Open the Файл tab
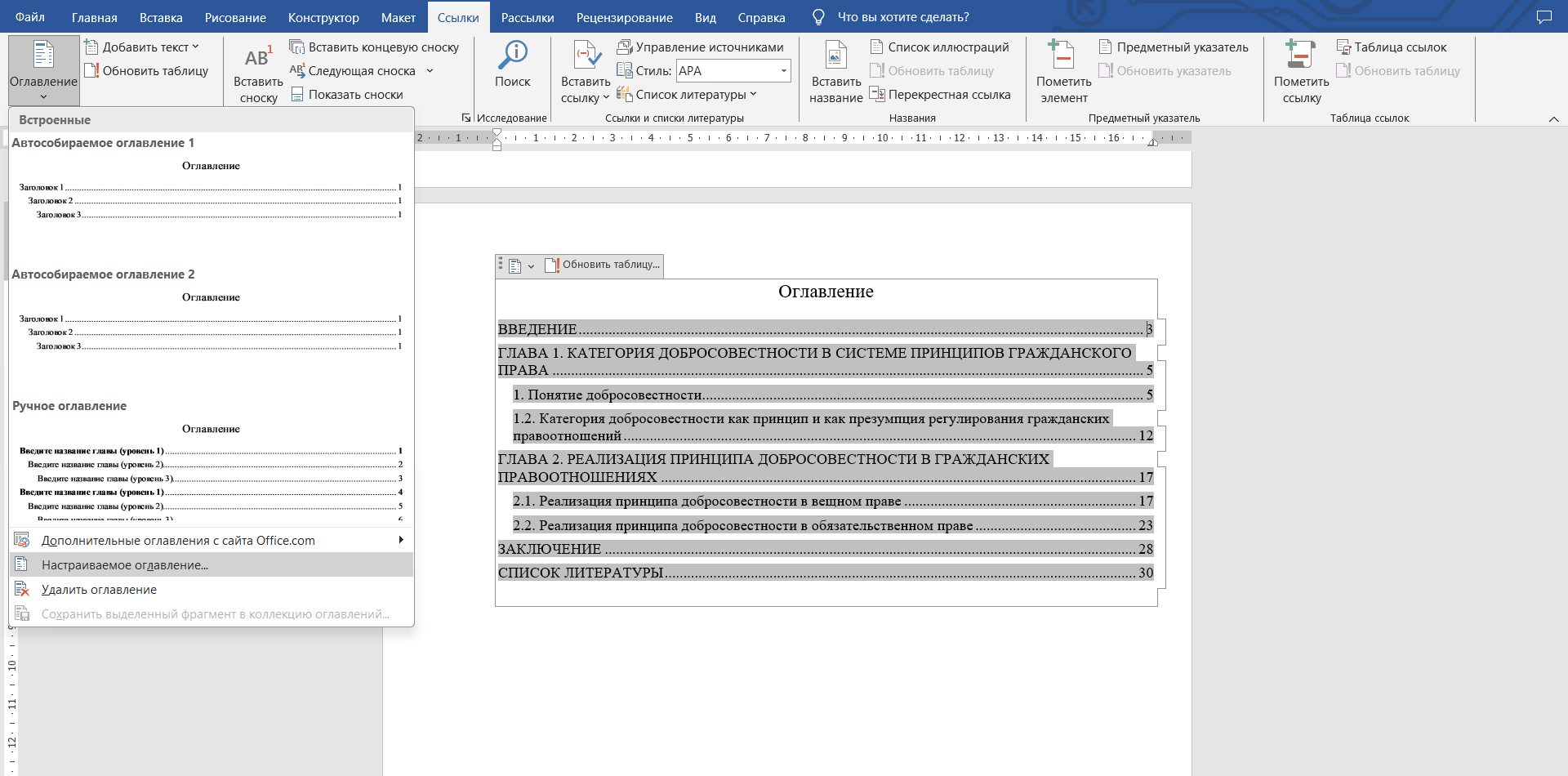 30,17
